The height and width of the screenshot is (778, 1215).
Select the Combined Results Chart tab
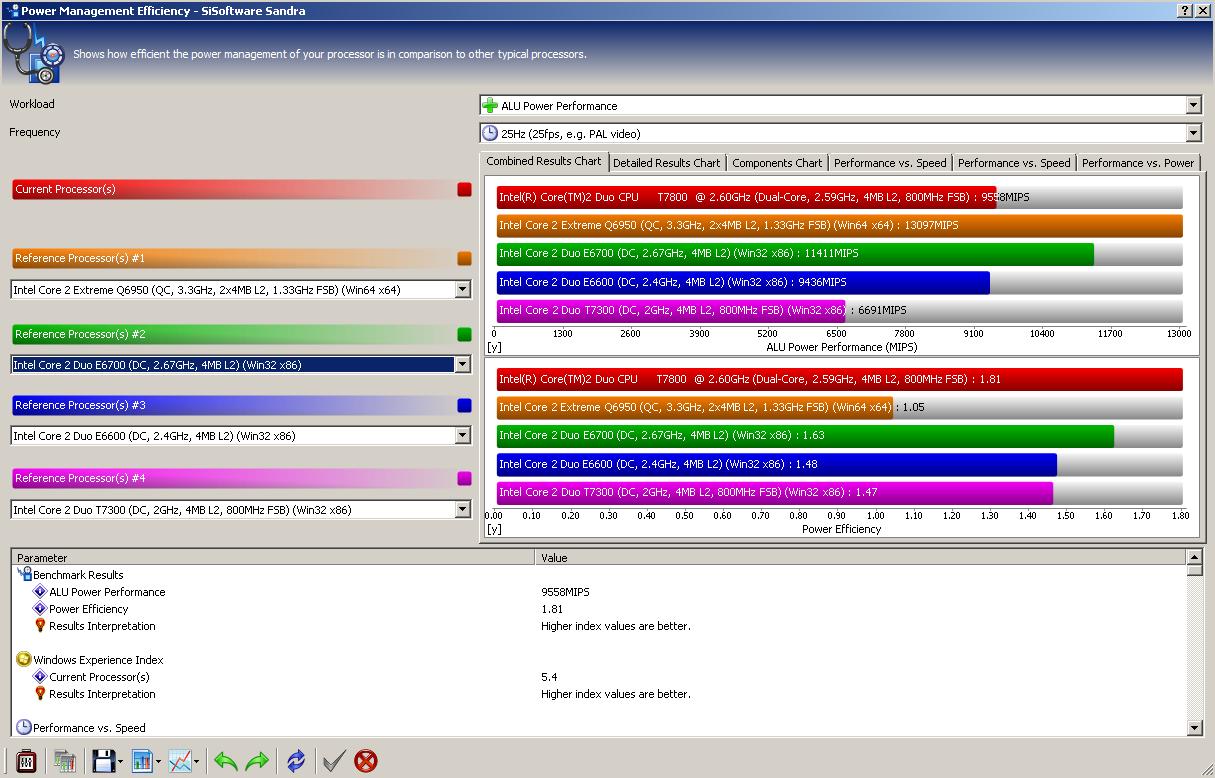(x=544, y=161)
